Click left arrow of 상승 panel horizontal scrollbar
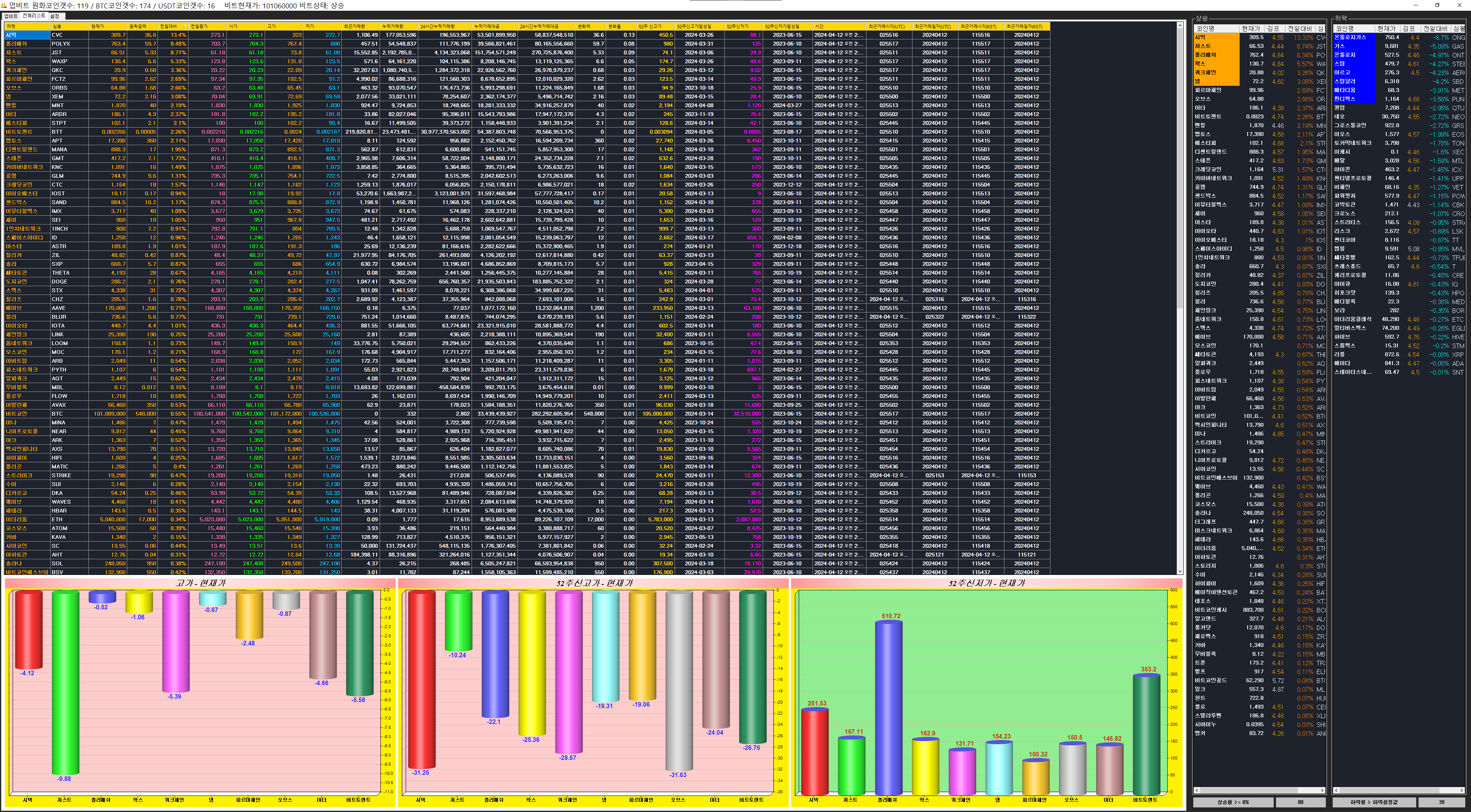The height and width of the screenshot is (812, 1471). 1196,790
